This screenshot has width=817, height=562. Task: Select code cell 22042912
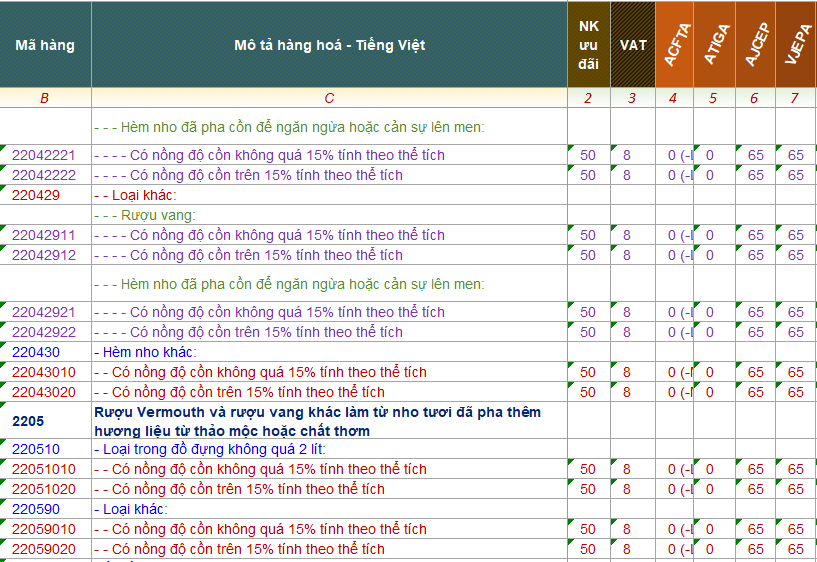coord(44,255)
